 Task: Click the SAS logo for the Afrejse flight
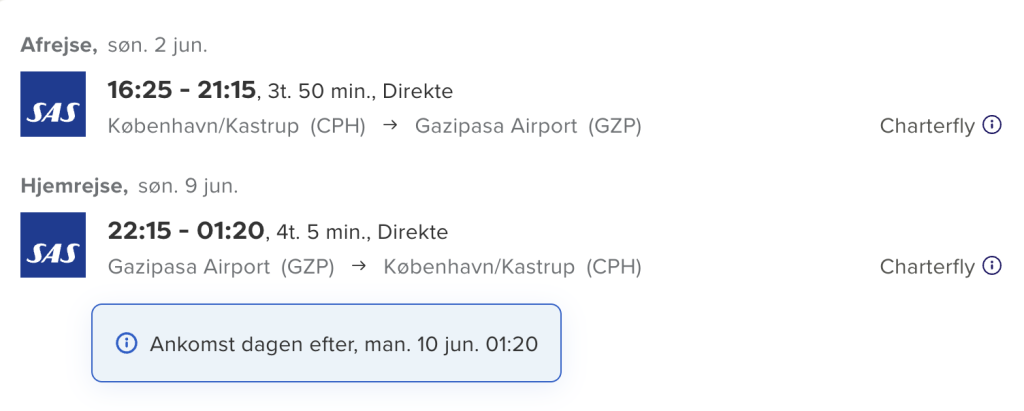point(53,104)
